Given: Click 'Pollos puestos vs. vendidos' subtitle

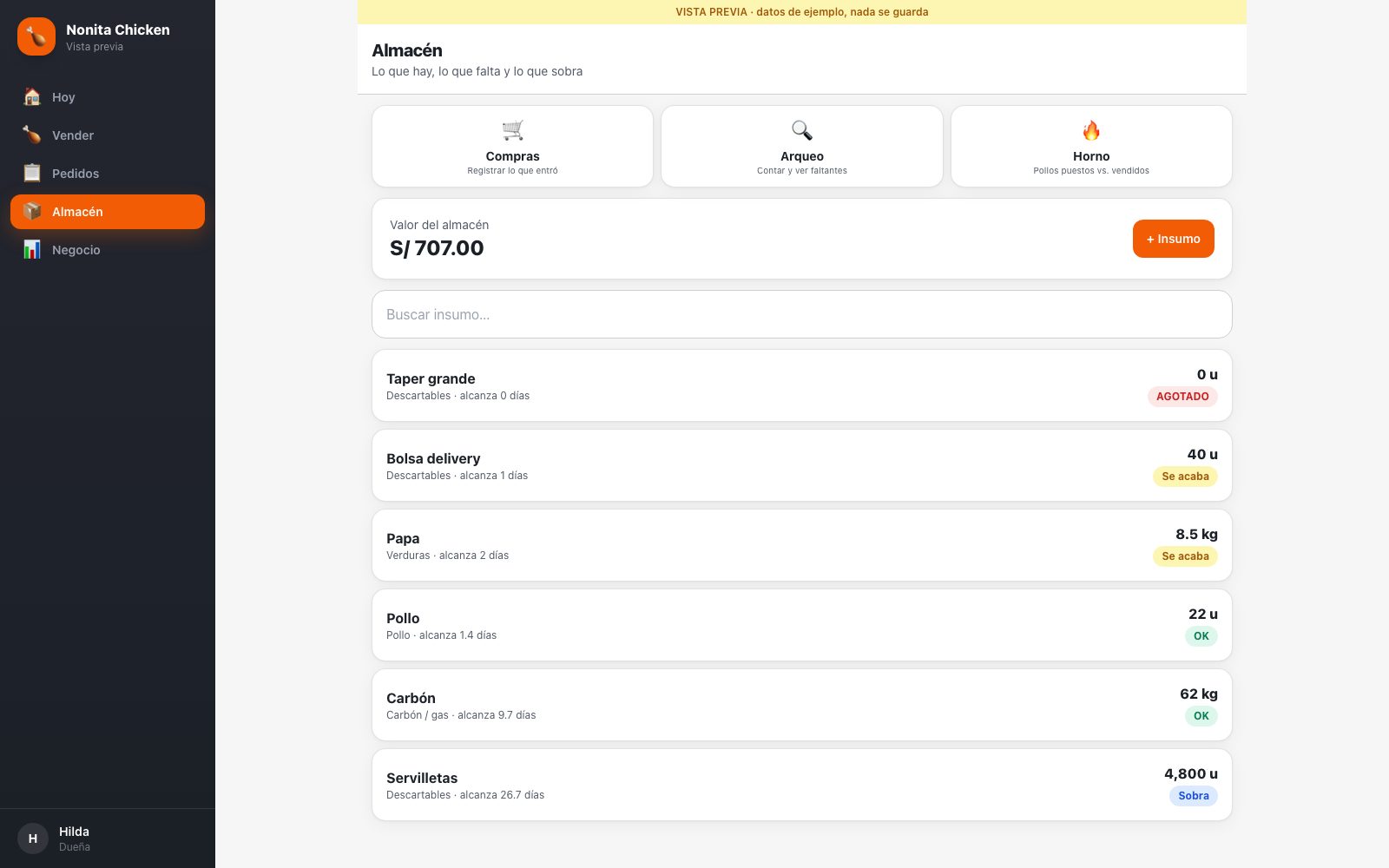Looking at the screenshot, I should (1091, 171).
